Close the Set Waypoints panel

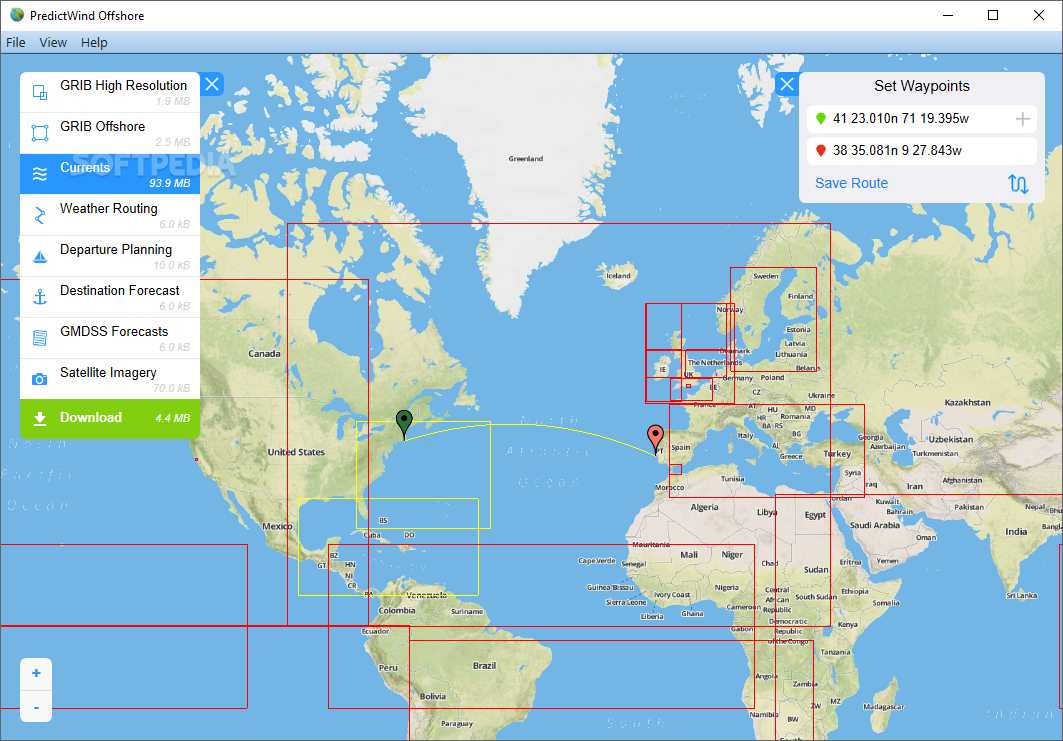[x=786, y=84]
